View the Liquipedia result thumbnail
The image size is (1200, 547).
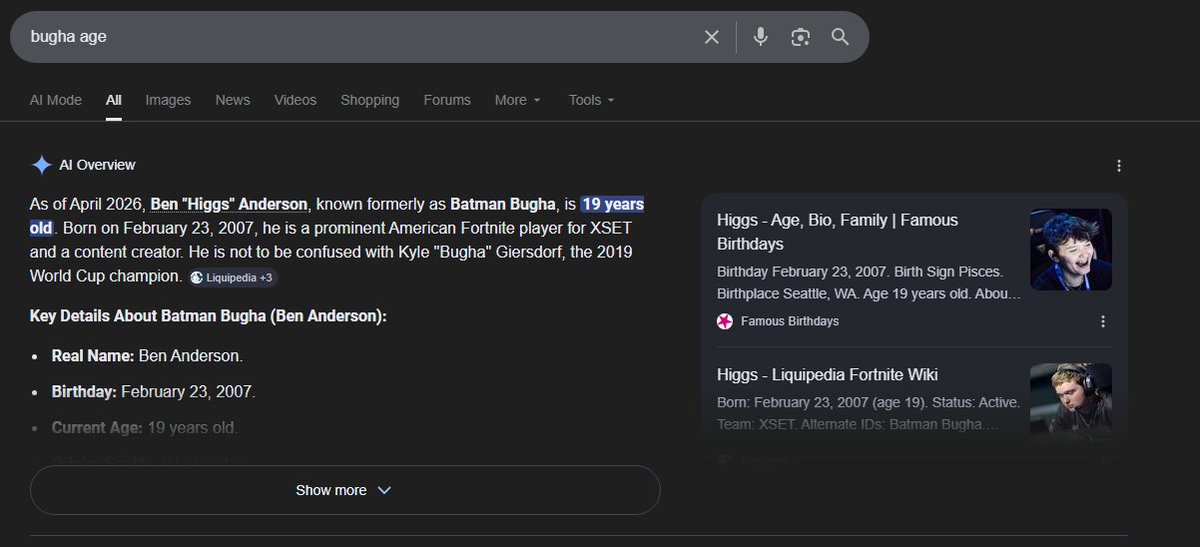(1071, 403)
